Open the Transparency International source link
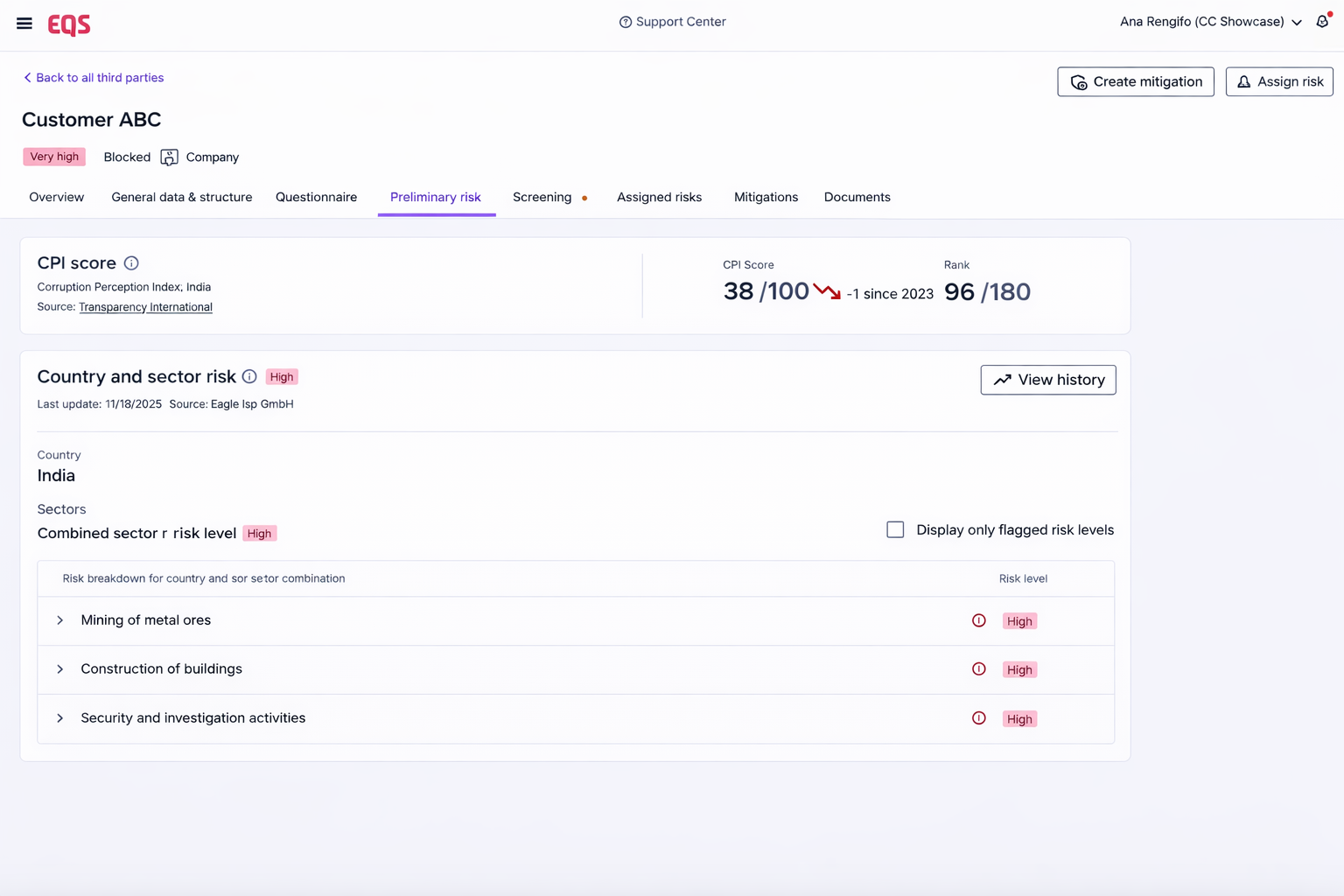This screenshot has width=1344, height=896. point(145,307)
